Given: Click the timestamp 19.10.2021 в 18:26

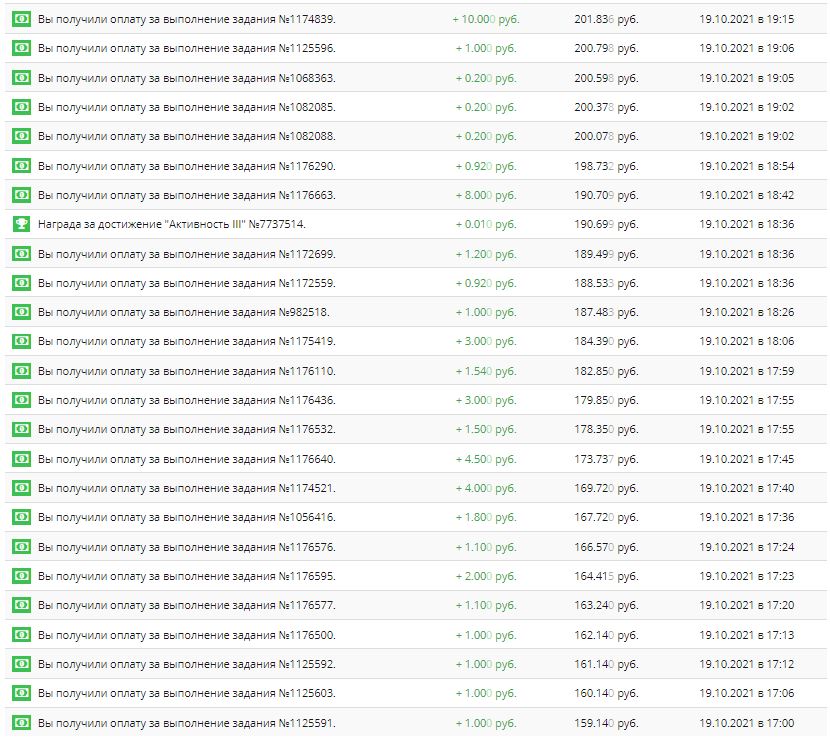Looking at the screenshot, I should pos(746,312).
